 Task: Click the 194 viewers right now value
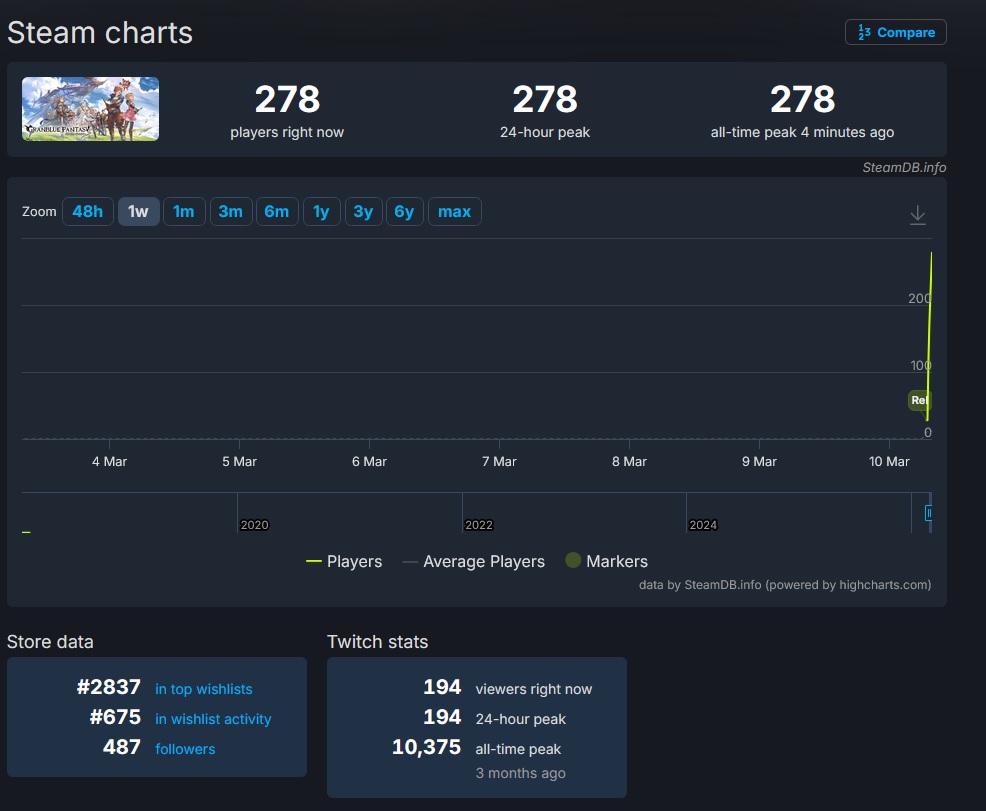[x=442, y=687]
